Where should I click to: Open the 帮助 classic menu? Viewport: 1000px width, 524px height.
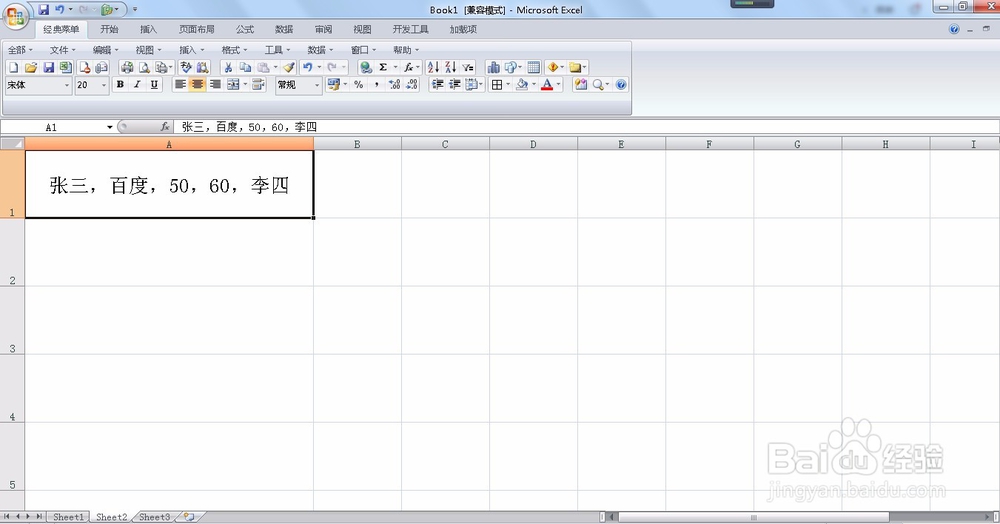406,50
